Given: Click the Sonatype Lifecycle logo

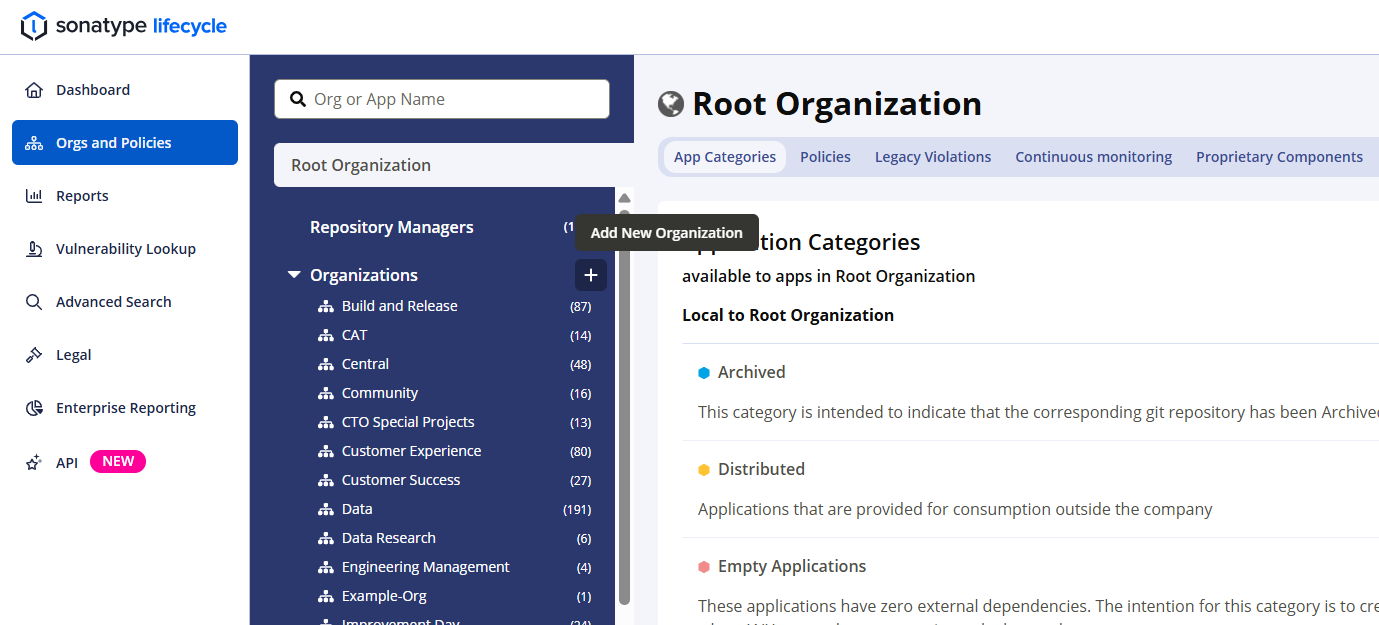Looking at the screenshot, I should (124, 26).
